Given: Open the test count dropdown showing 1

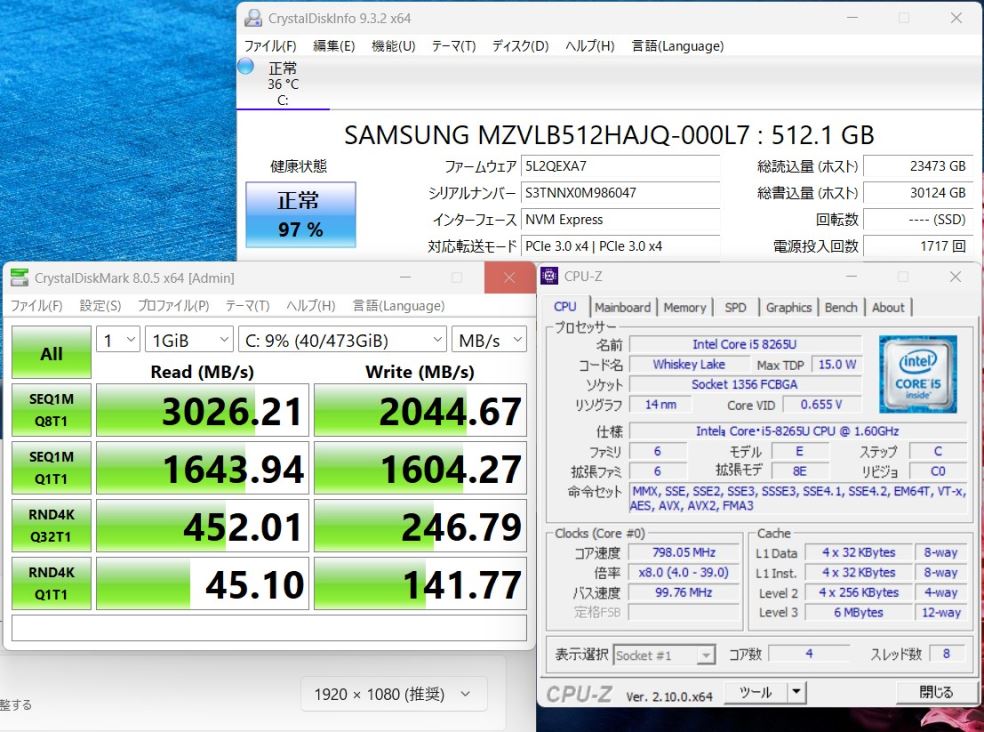Looking at the screenshot, I should click(118, 340).
